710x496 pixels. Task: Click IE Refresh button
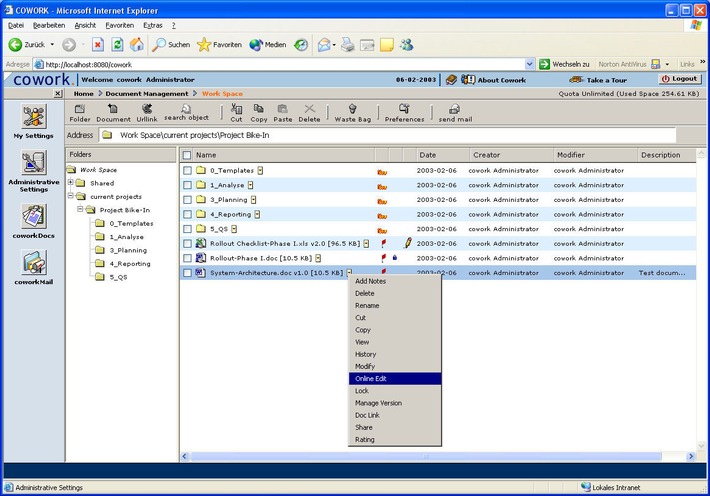pos(117,44)
